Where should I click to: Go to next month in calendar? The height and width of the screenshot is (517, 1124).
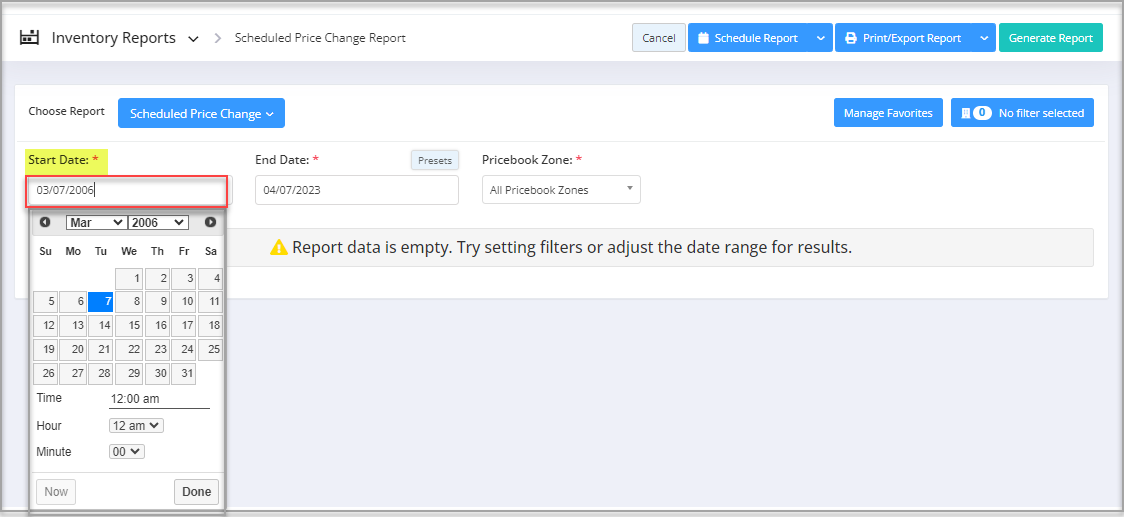[210, 222]
